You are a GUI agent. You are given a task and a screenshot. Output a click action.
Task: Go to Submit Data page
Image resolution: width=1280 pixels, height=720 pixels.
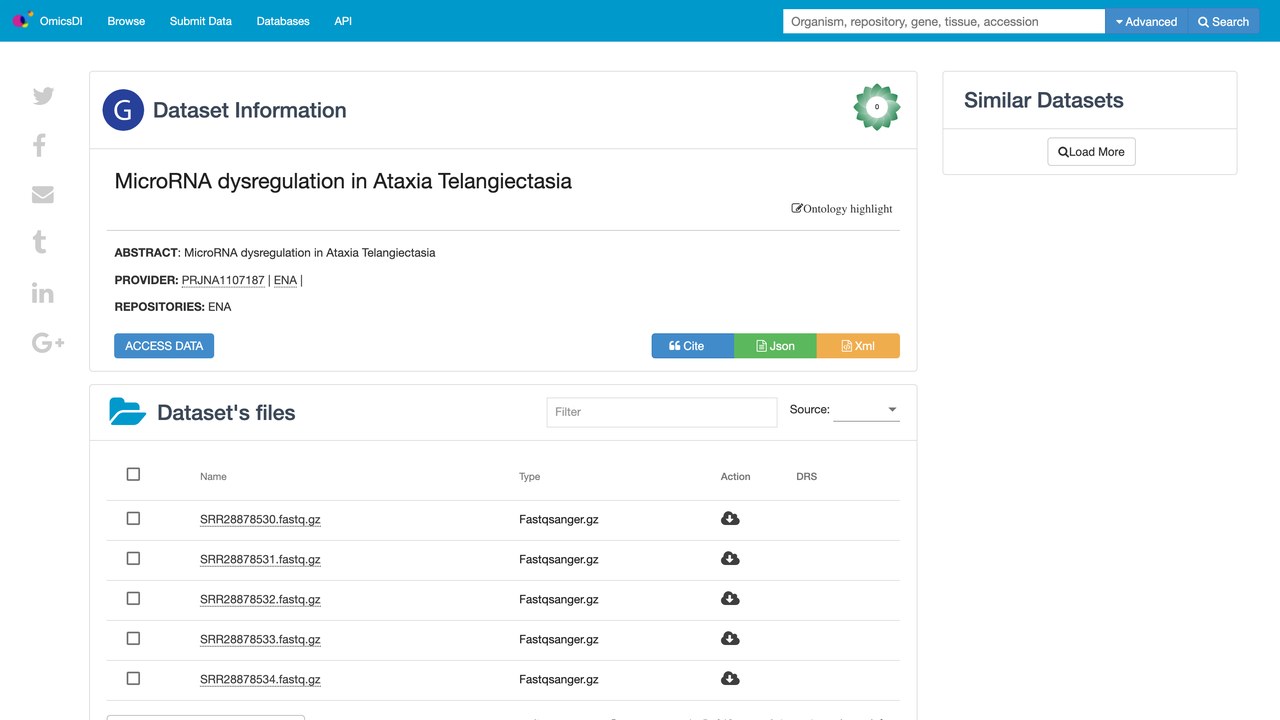click(x=201, y=21)
